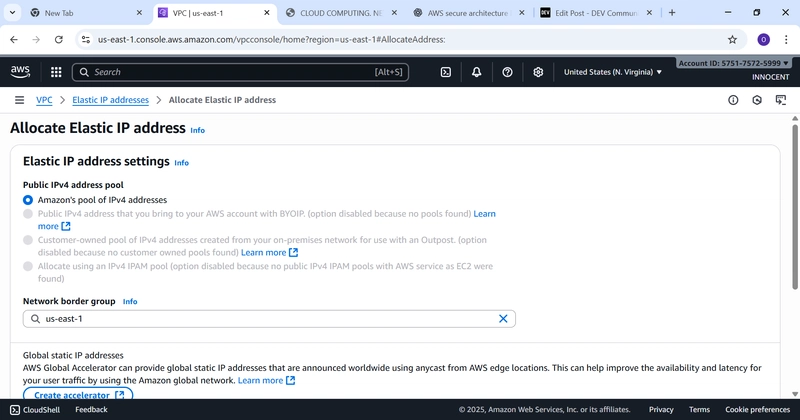Open Learn more link for customer-owned pool
The image size is (800, 420).
pyautogui.click(x=269, y=253)
